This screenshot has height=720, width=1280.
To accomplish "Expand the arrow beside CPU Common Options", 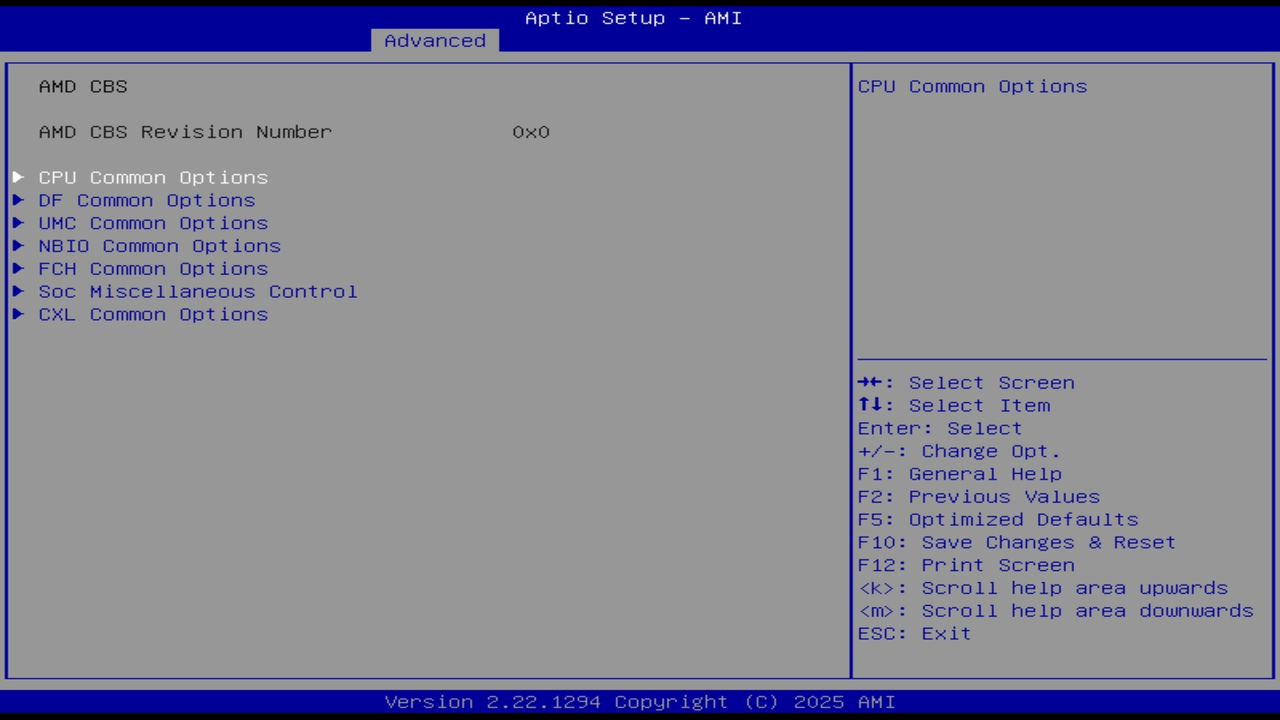I will [x=18, y=177].
